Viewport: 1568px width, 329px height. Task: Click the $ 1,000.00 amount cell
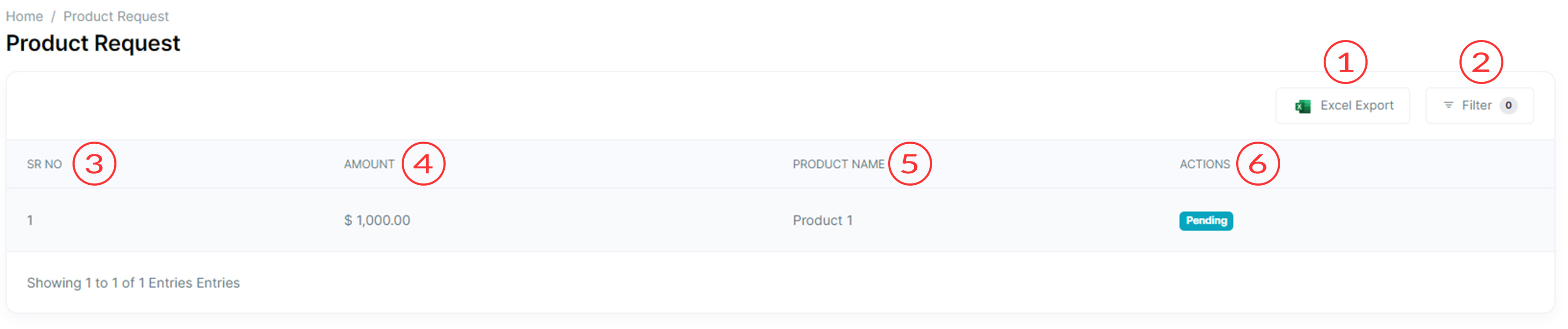377,220
